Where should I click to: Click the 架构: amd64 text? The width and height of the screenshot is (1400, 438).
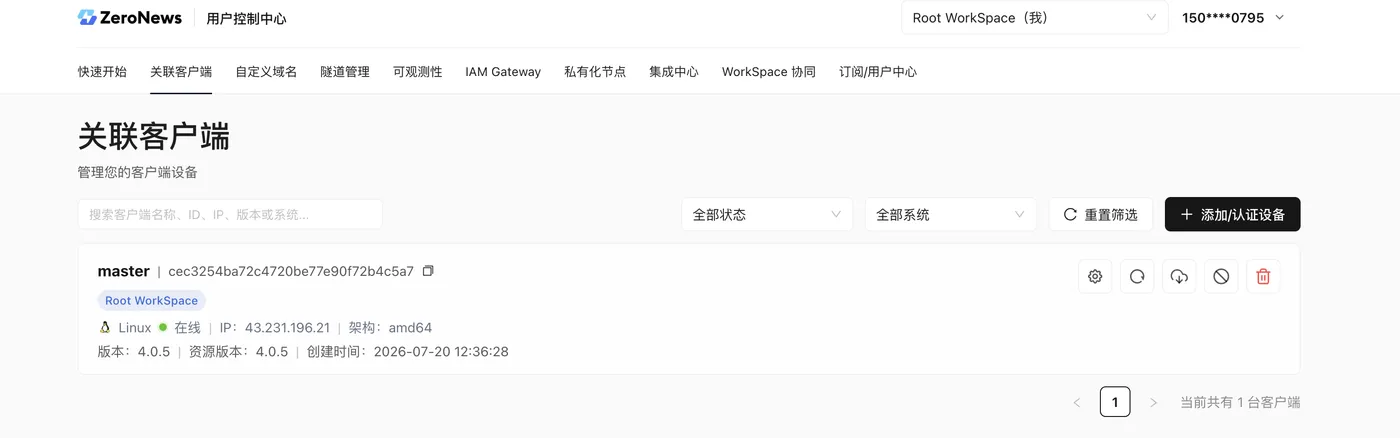pyautogui.click(x=390, y=327)
